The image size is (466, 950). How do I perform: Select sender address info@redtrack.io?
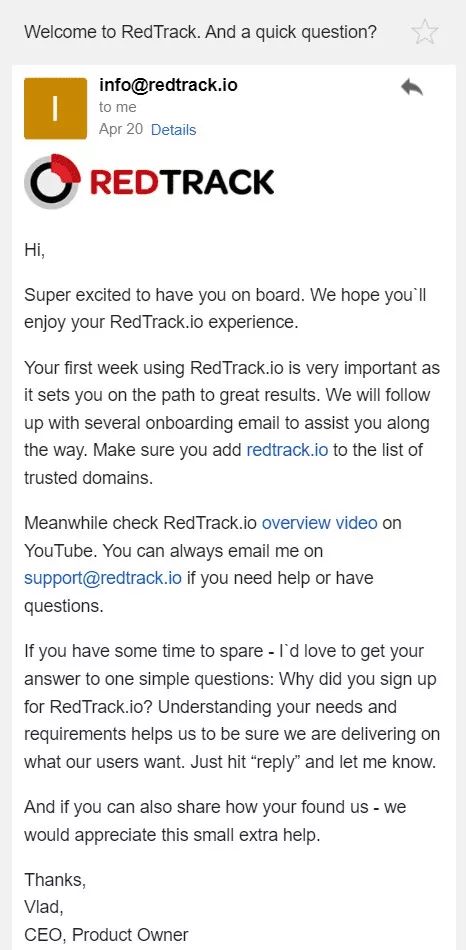168,85
